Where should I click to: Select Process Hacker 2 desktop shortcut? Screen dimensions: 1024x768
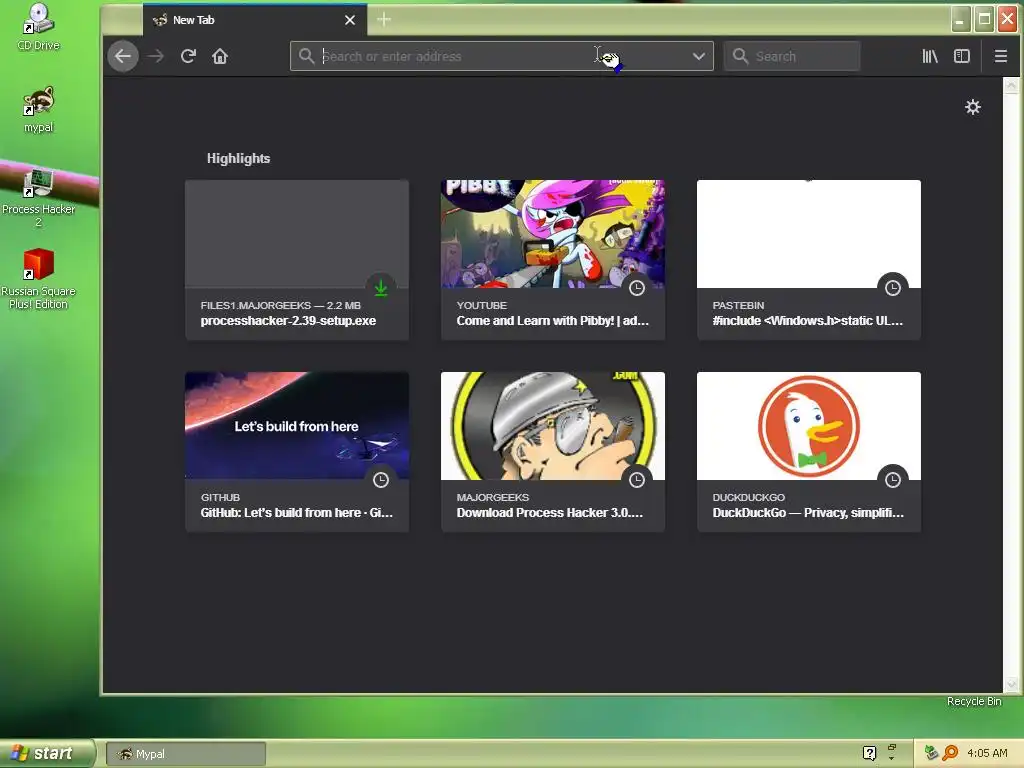coord(39,197)
